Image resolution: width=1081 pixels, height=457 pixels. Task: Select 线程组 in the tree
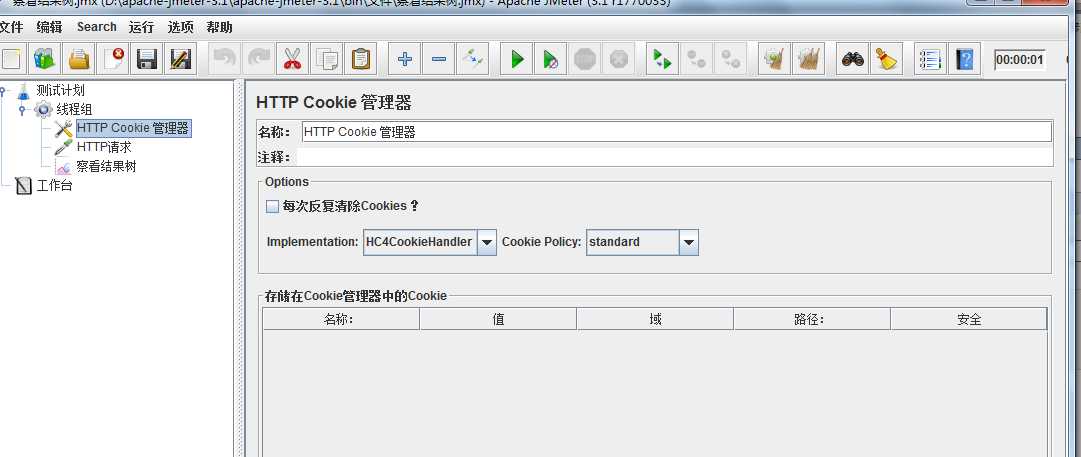click(74, 109)
